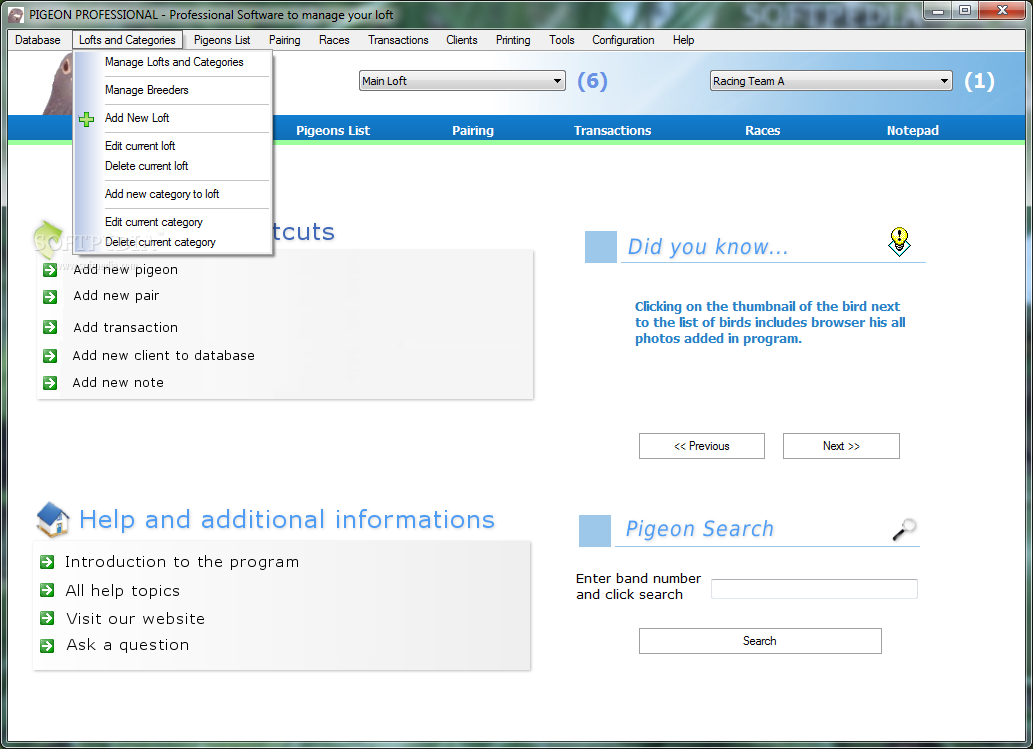Click the green arrow icon beside All help topics
The width and height of the screenshot is (1033, 749).
click(47, 590)
